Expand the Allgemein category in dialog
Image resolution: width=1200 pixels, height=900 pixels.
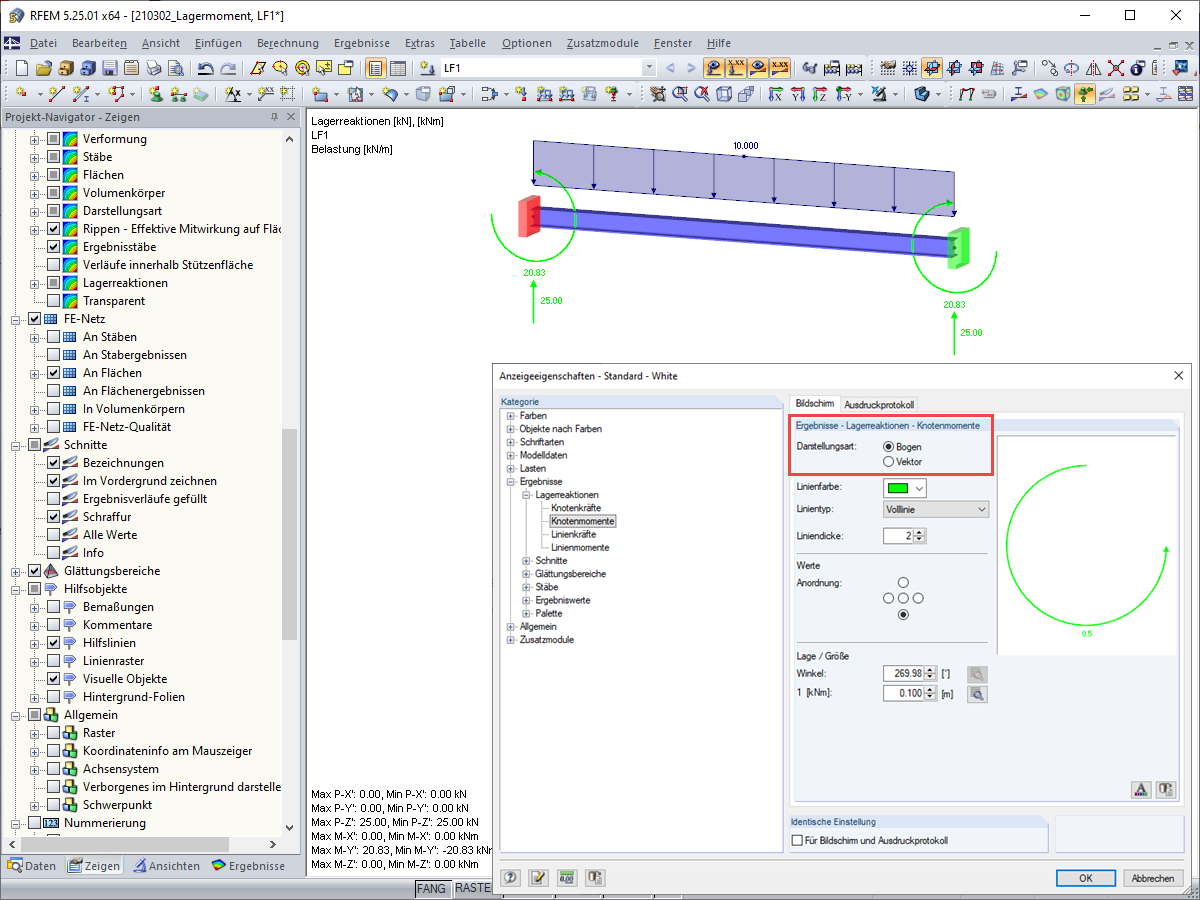511,627
